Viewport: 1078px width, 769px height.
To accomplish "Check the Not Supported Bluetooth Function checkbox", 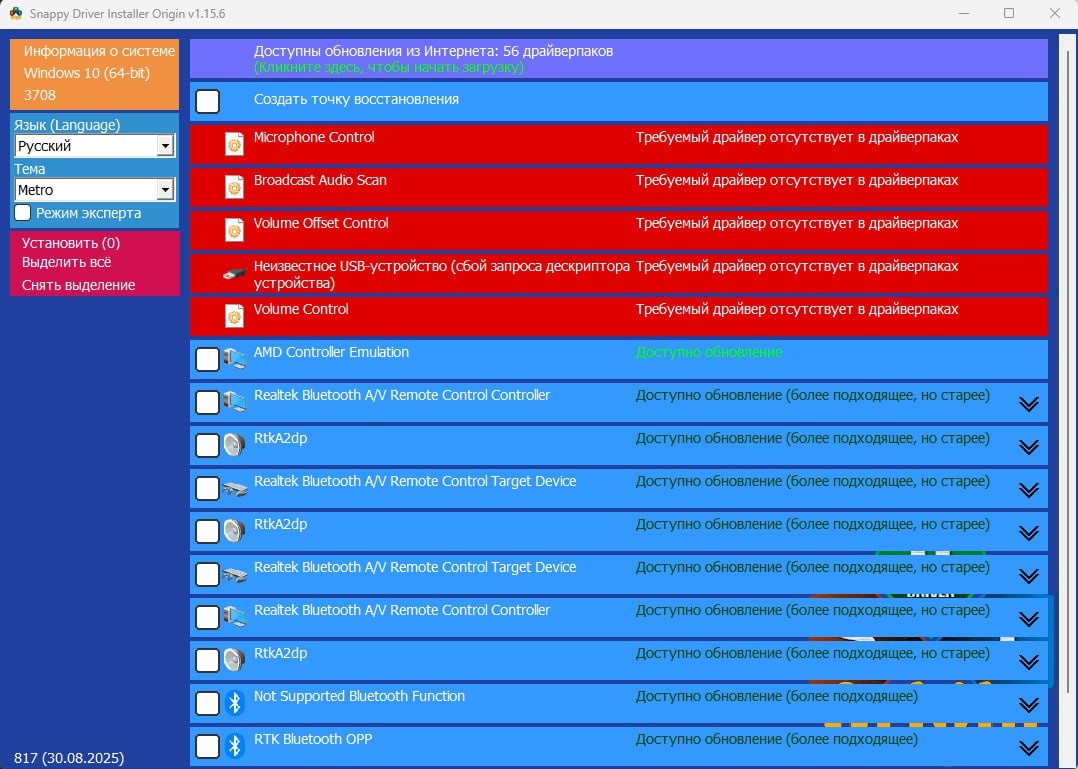I will coord(208,703).
